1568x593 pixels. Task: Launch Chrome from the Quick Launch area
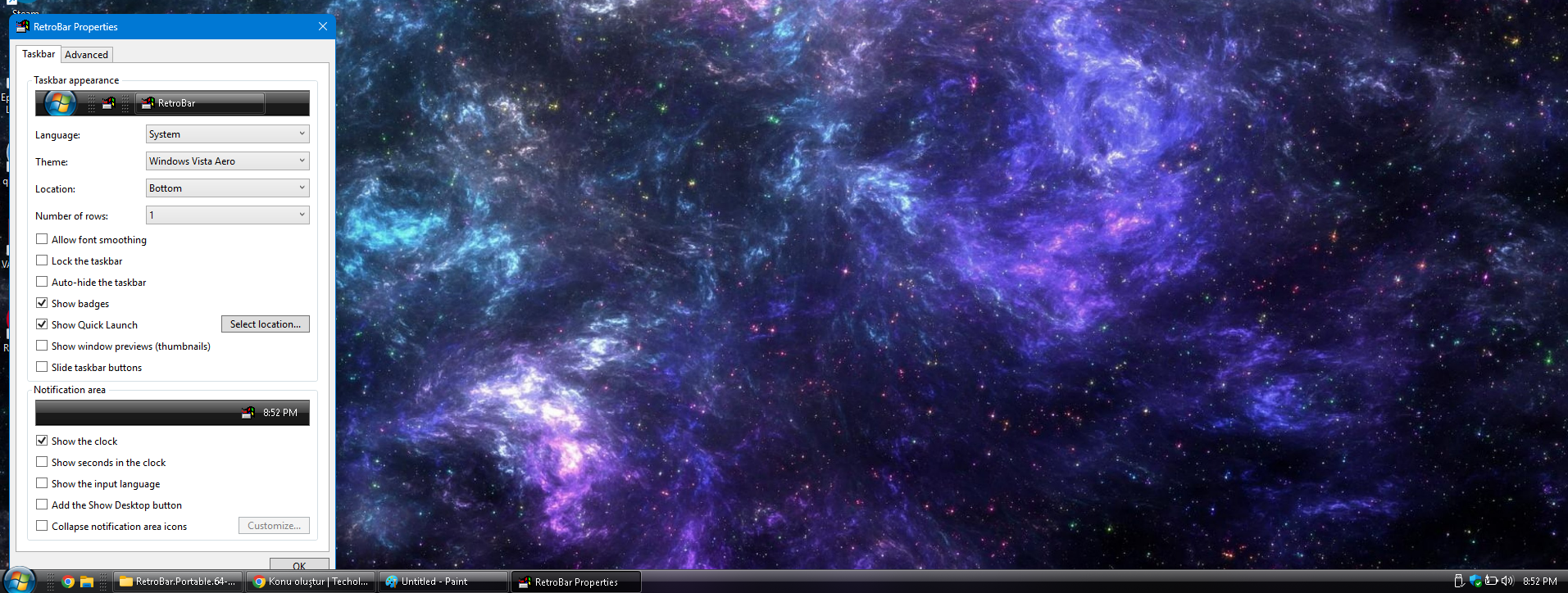pos(69,582)
